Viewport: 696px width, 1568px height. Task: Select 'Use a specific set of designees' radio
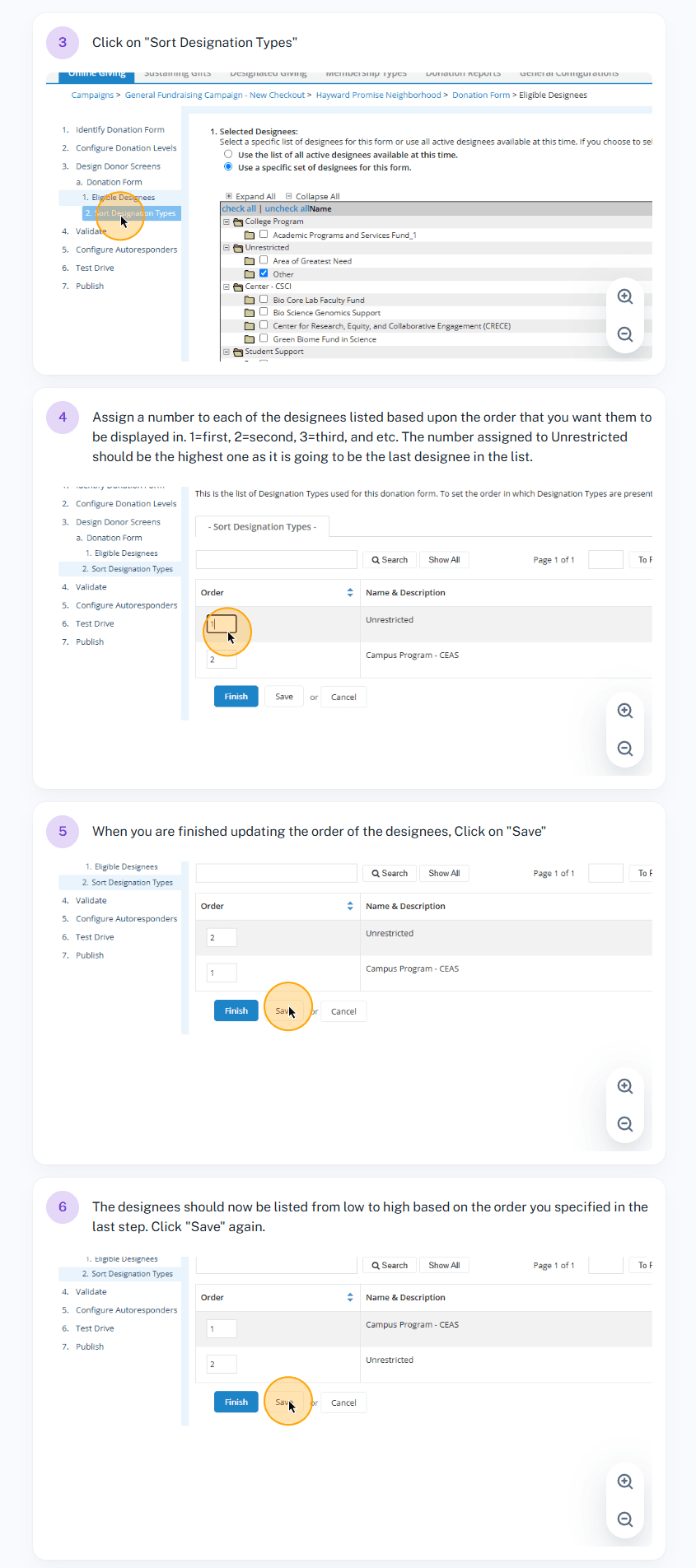(x=228, y=166)
